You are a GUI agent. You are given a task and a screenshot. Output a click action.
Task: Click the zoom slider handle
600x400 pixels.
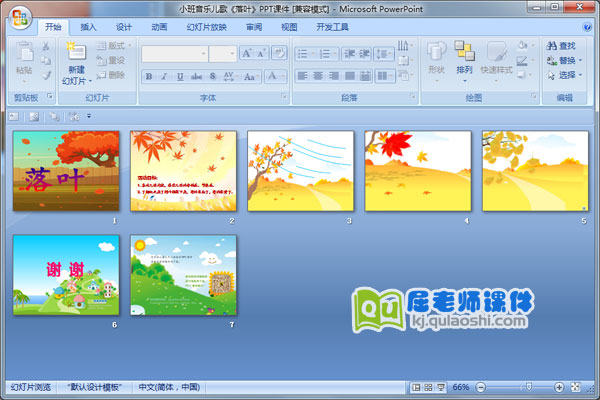(528, 387)
